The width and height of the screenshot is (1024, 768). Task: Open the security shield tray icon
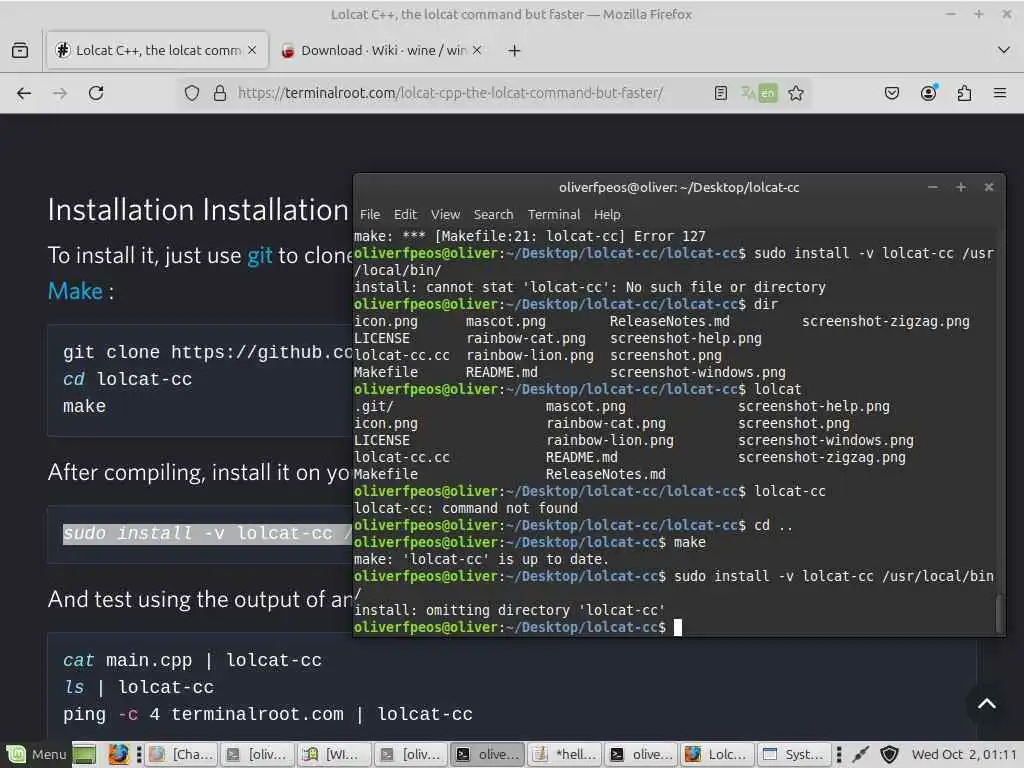click(889, 754)
